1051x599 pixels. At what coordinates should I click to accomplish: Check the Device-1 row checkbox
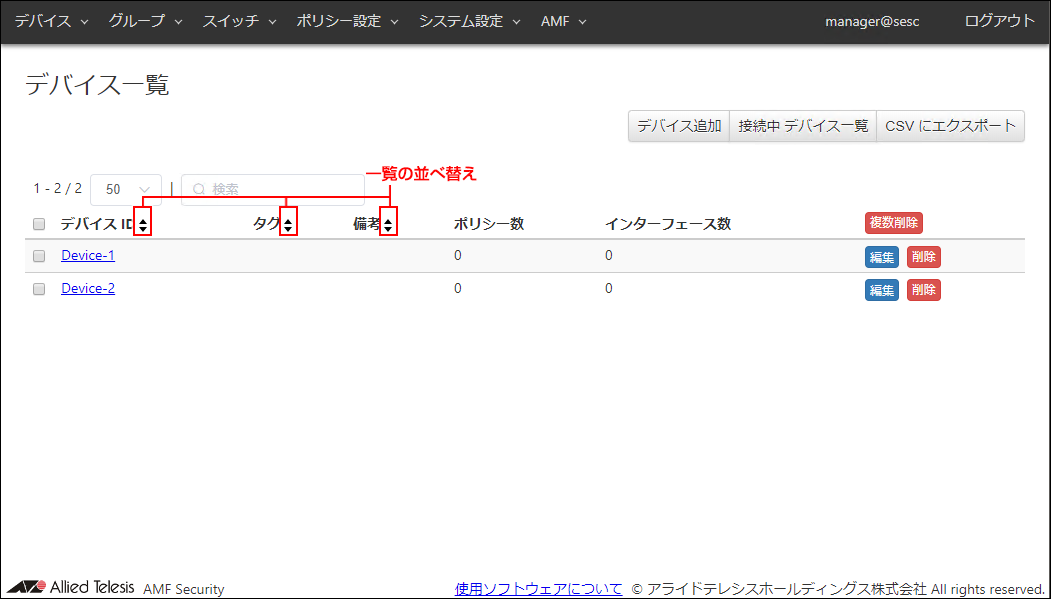(x=39, y=256)
